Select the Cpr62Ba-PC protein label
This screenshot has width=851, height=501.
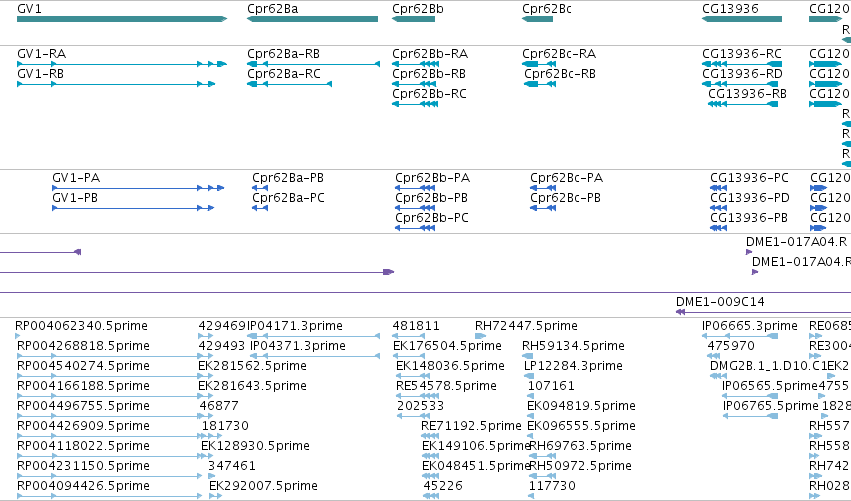288,198
